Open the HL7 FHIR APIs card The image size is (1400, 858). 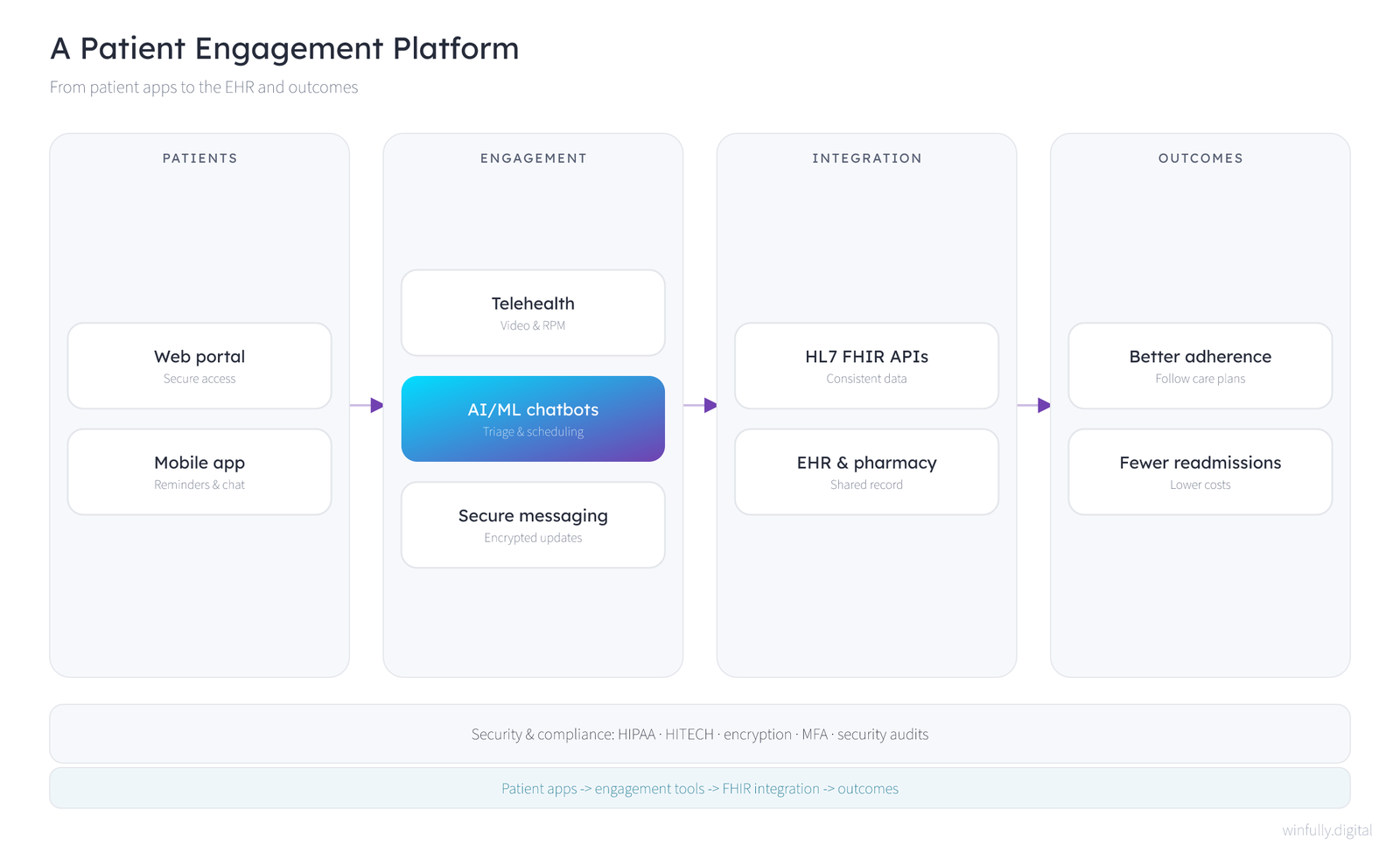pos(866,366)
